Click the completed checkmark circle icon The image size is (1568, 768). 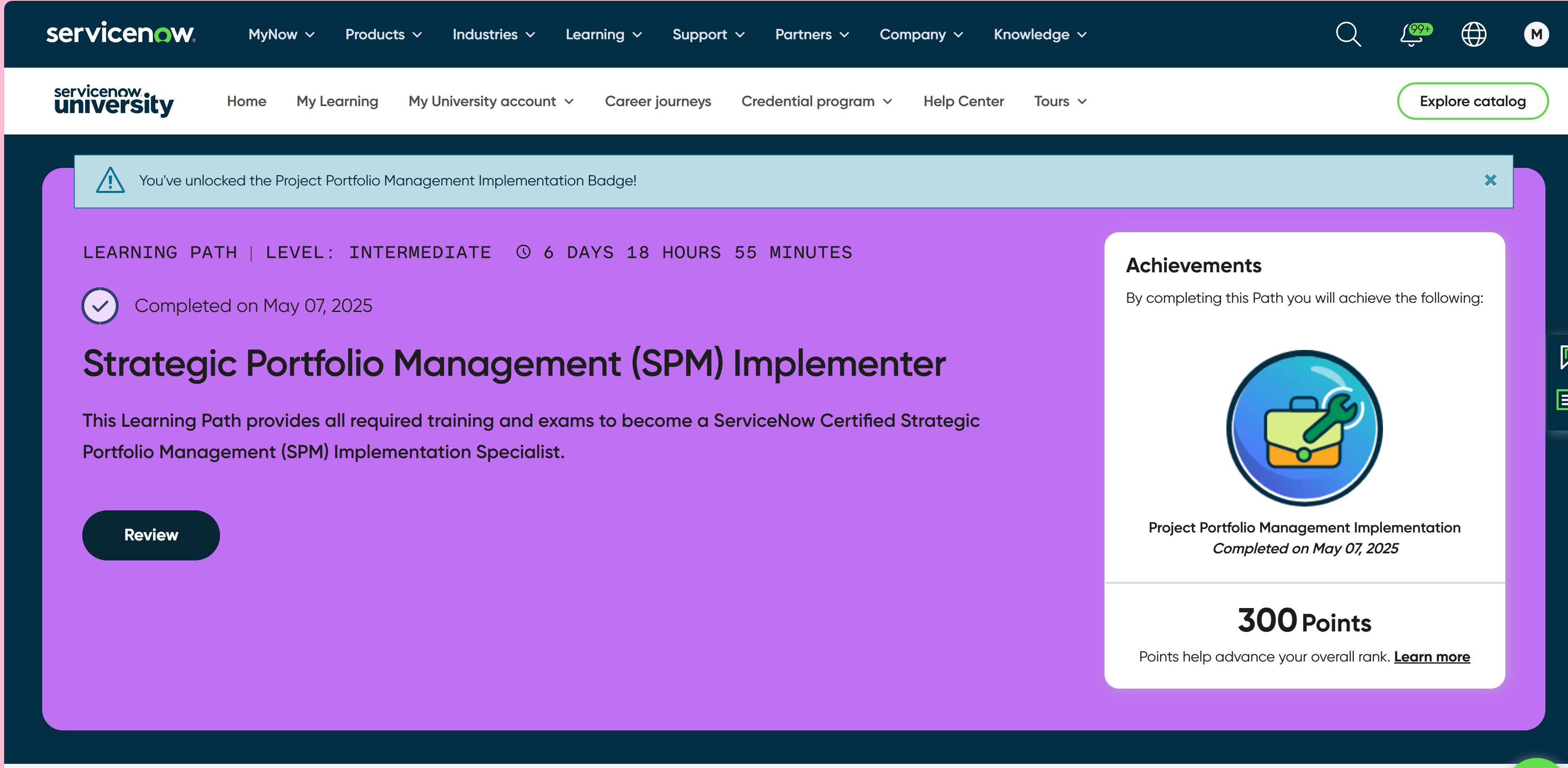[x=100, y=306]
